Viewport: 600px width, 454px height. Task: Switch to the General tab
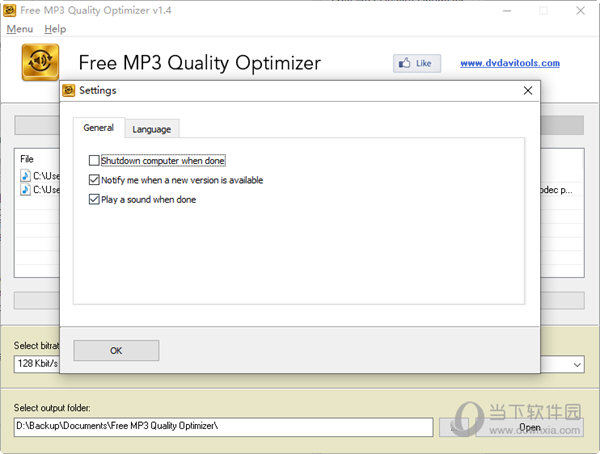98,127
